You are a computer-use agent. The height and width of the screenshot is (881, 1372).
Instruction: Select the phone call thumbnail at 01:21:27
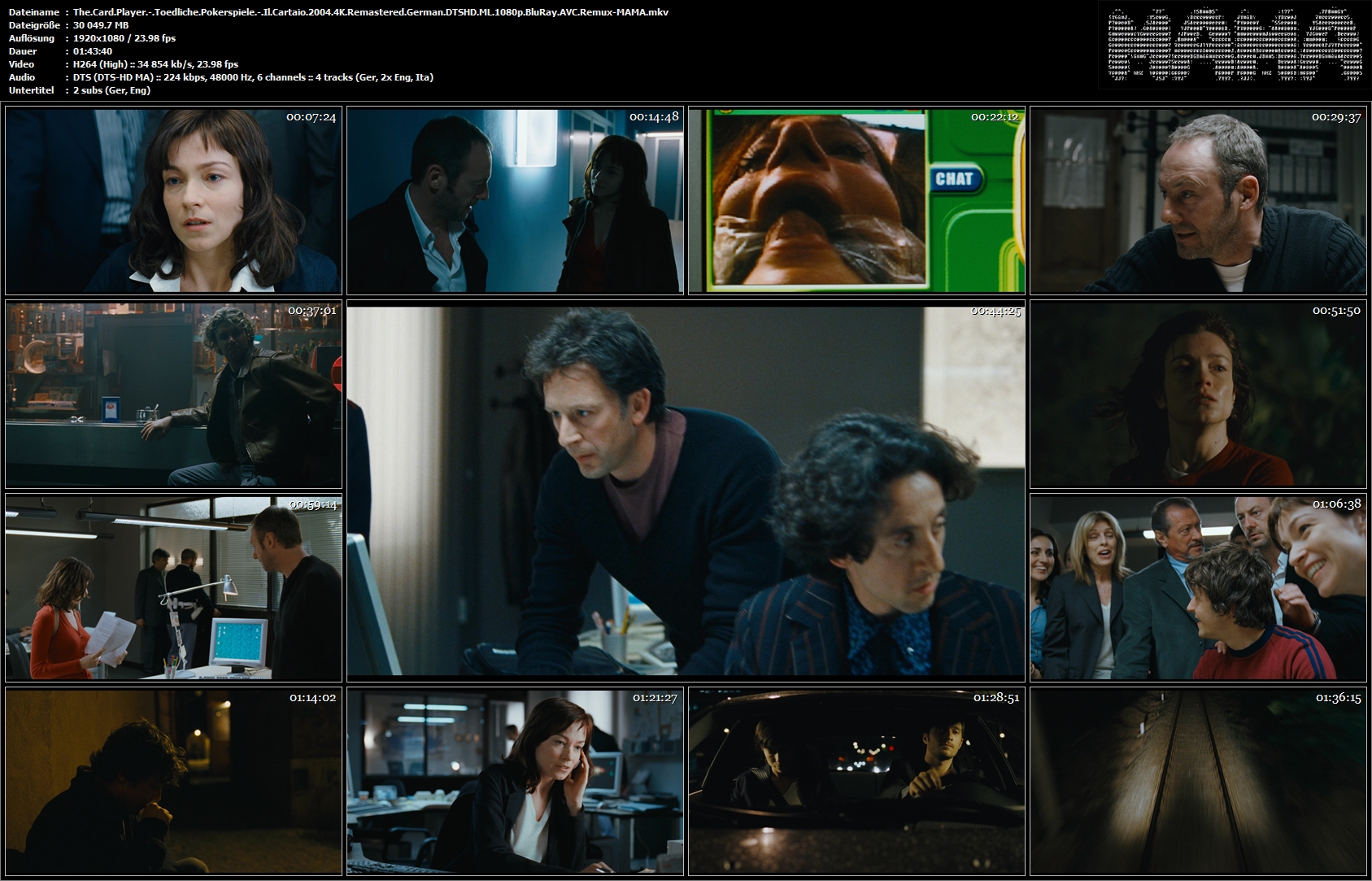tap(515, 781)
